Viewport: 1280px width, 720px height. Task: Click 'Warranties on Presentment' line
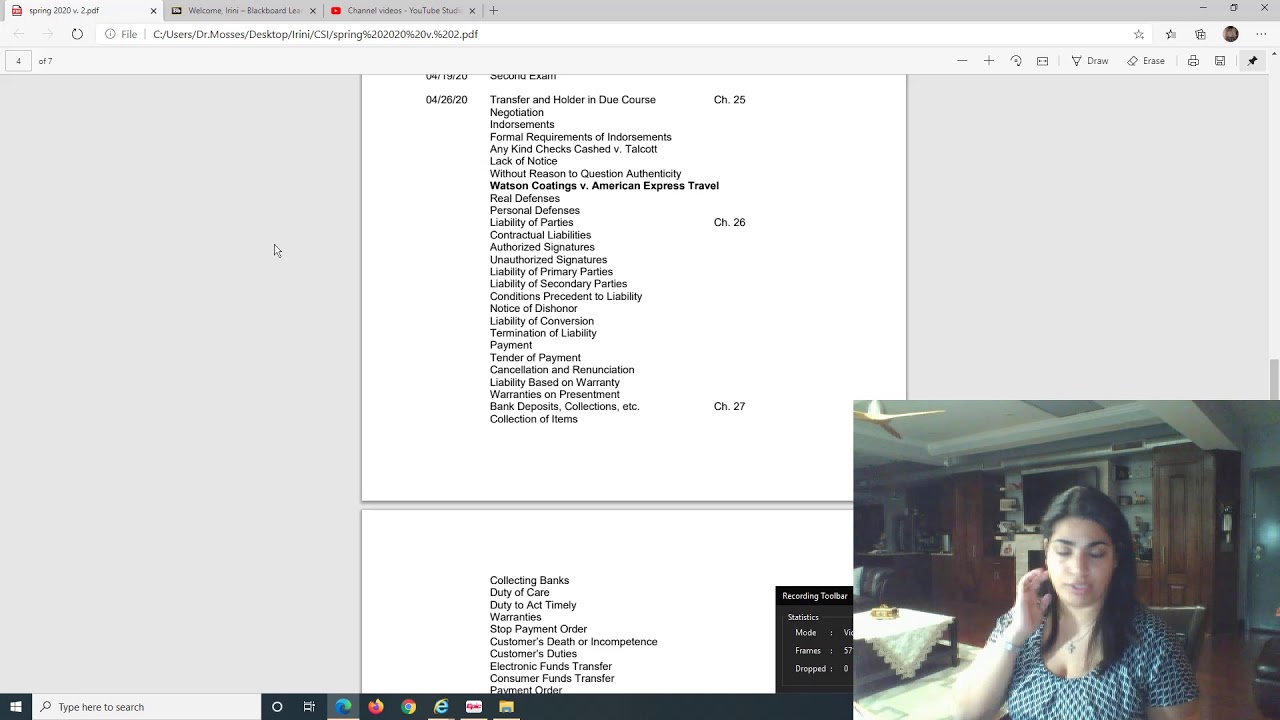(x=555, y=395)
